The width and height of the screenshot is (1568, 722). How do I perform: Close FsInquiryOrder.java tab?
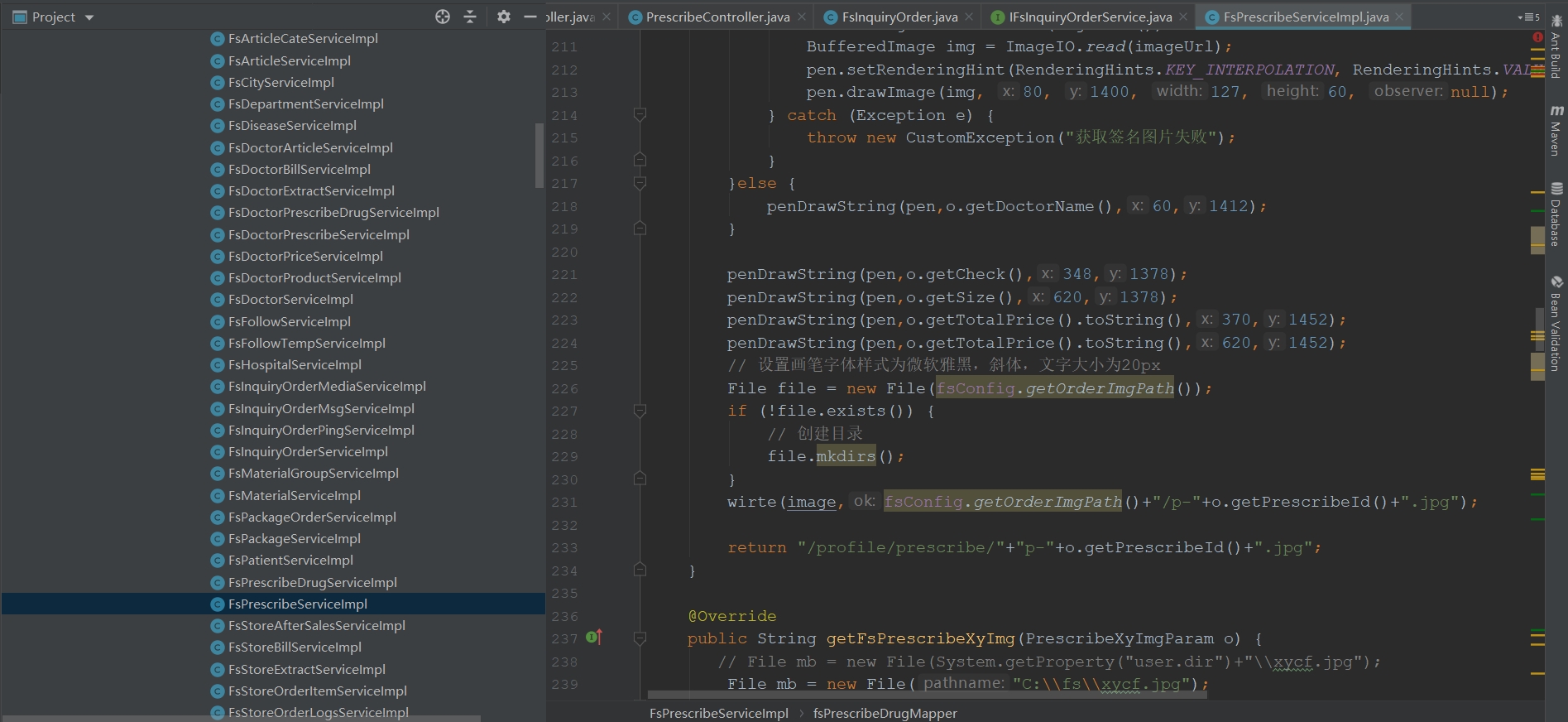tap(970, 17)
